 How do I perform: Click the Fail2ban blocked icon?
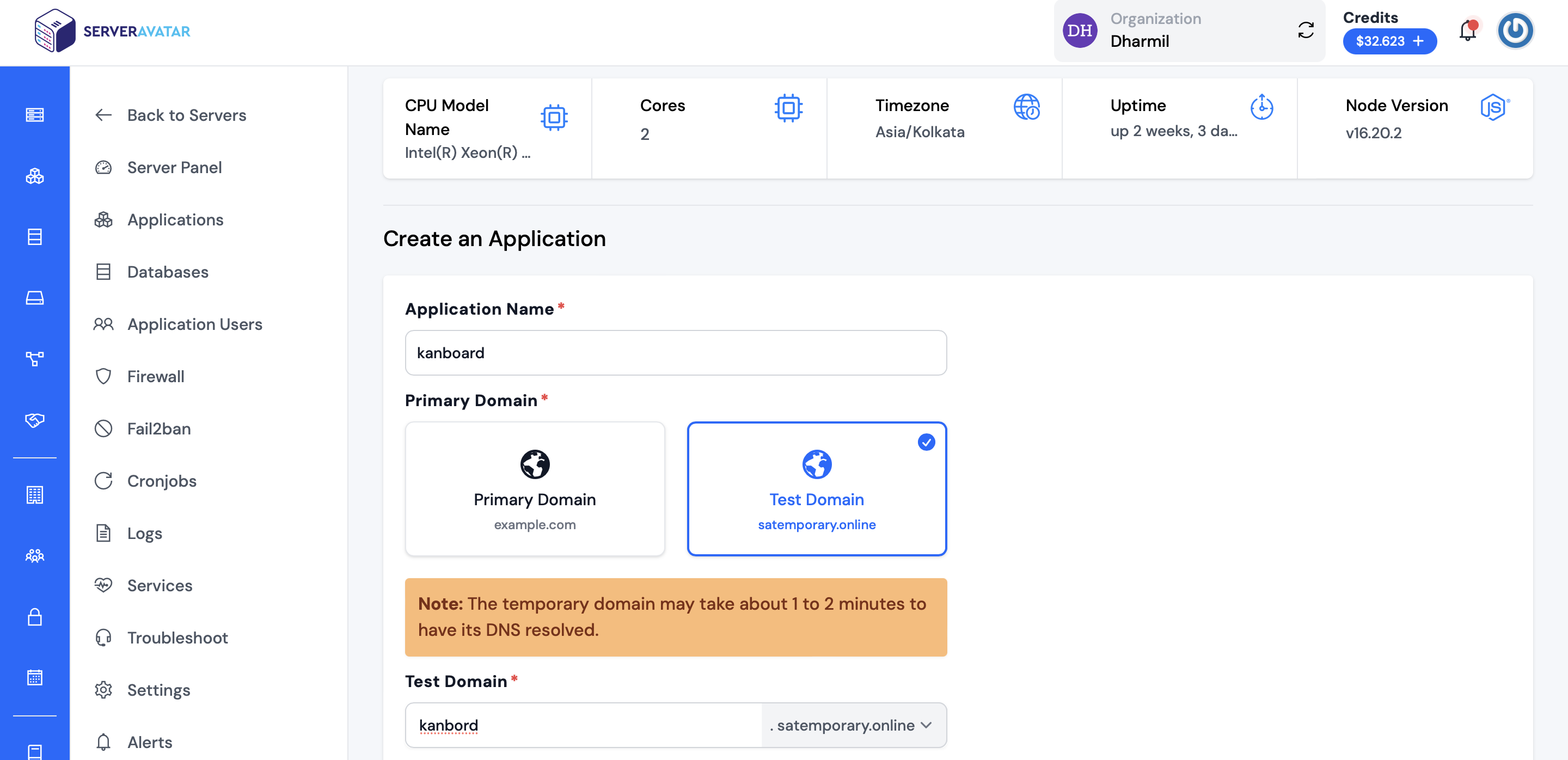[x=103, y=428]
